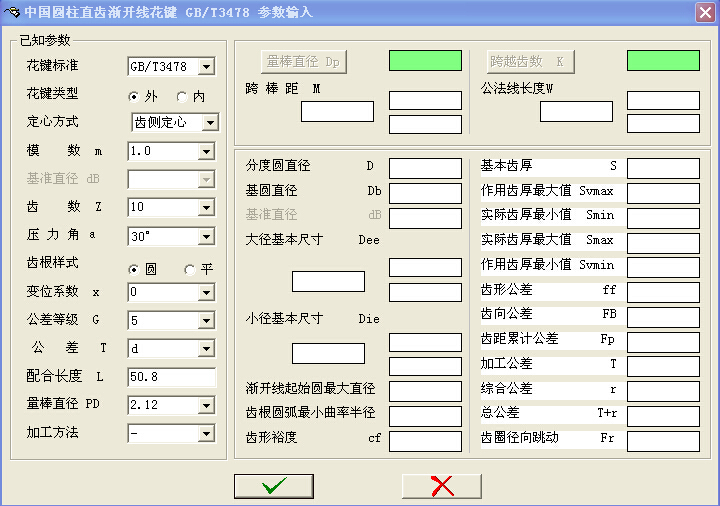Click the 量棒直径 Dp button
Screen dimensions: 720x506
coord(304,61)
